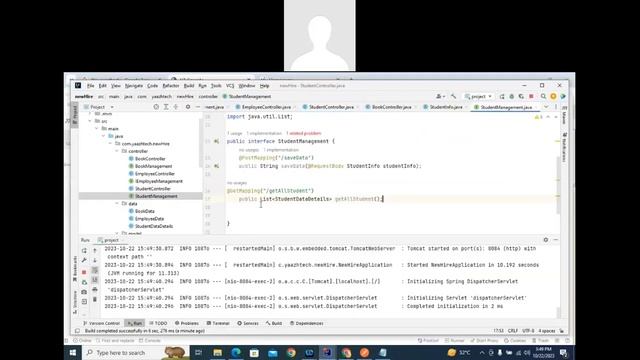Open Microsoft Edge from the taskbar
This screenshot has width=640, height=360.
pos(236,352)
